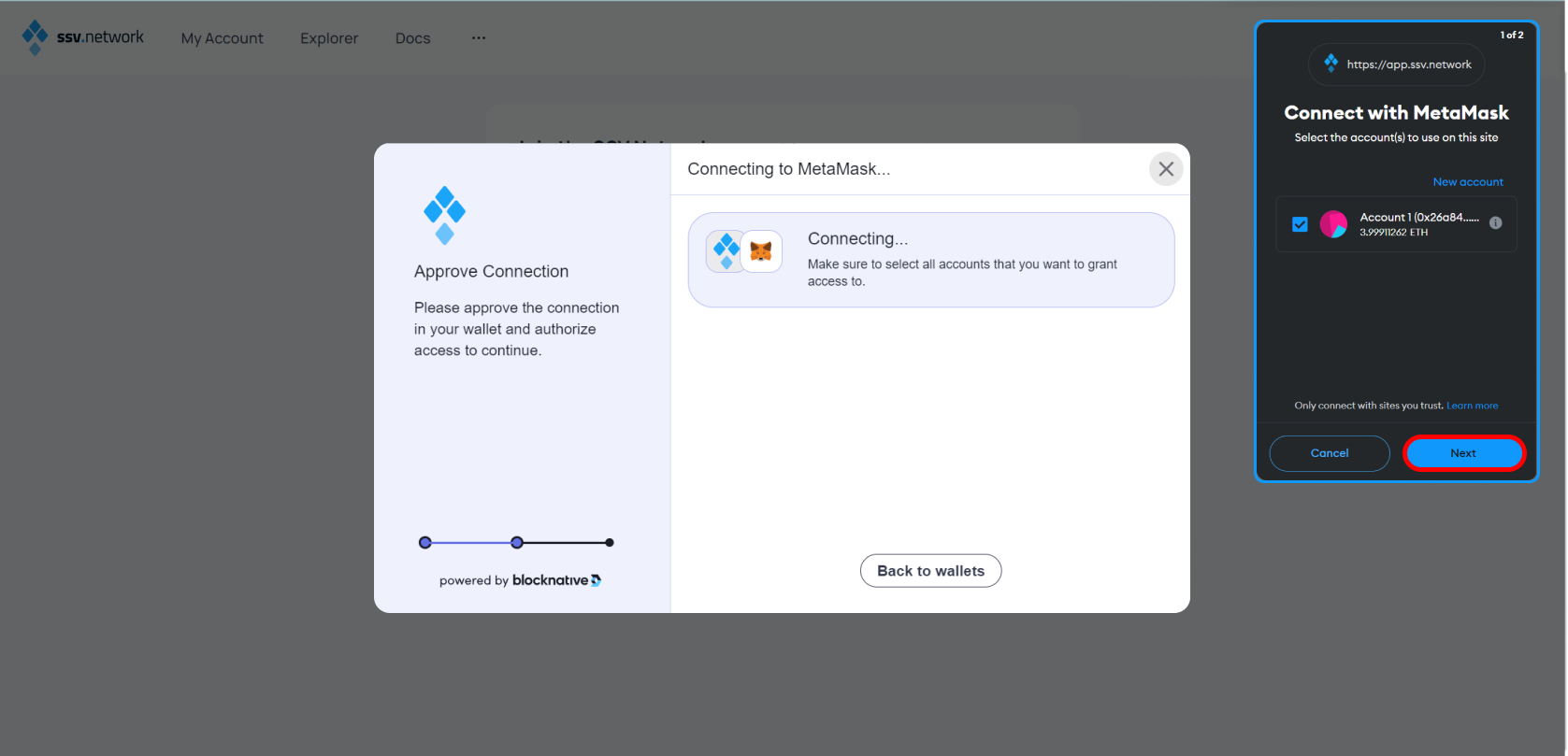This screenshot has height=756, width=1568.
Task: Click Next in MetaMask popup
Action: pyautogui.click(x=1463, y=453)
